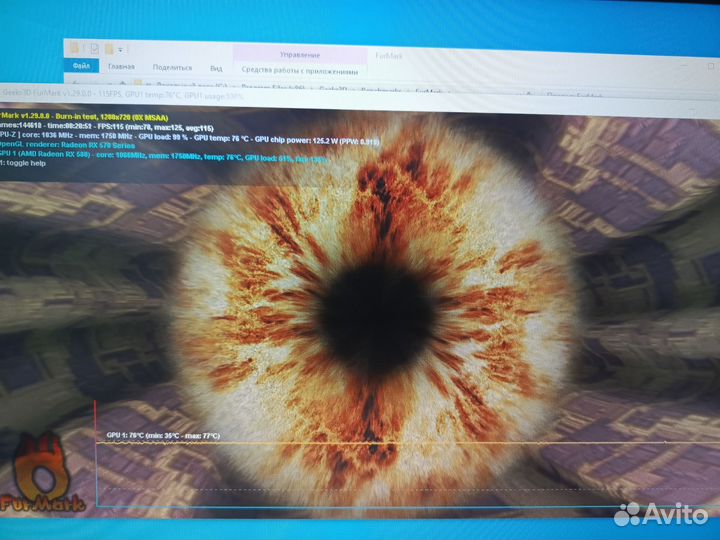Screen dimensions: 720x540
Task: Maximize the File Explorer window
Action: coord(710,67)
